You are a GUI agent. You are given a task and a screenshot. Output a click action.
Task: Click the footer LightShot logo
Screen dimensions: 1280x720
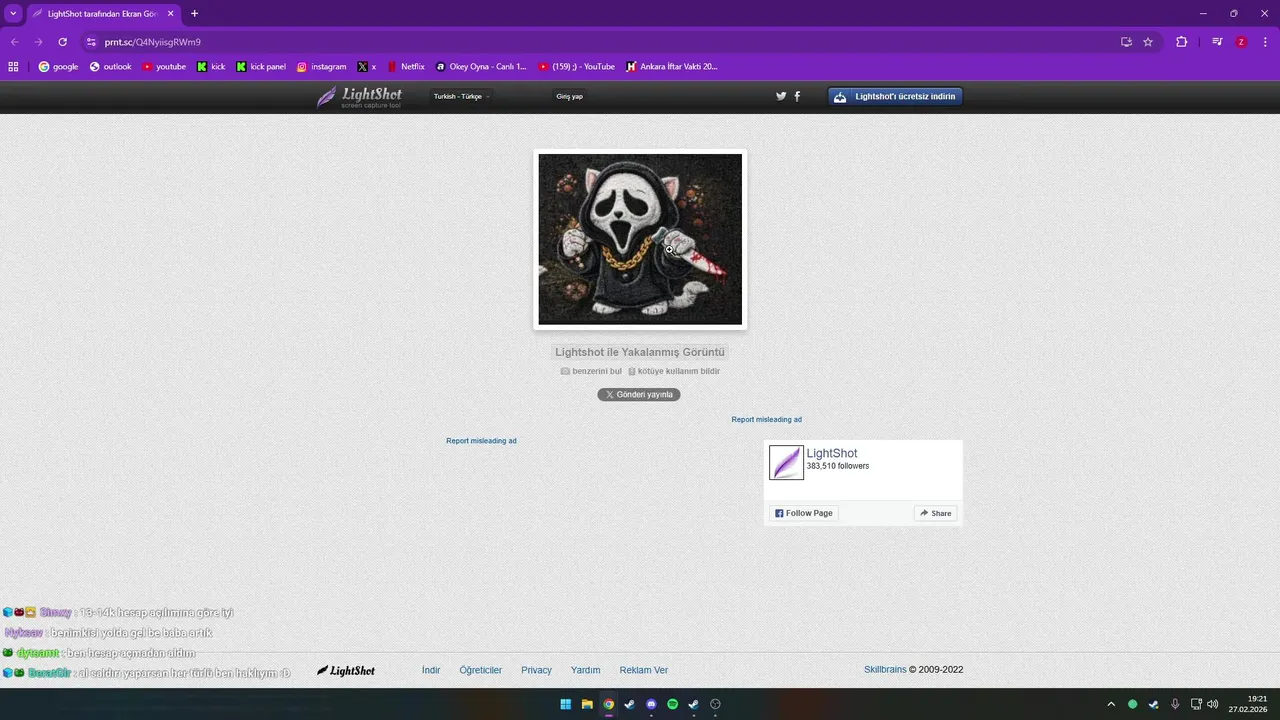pos(346,670)
